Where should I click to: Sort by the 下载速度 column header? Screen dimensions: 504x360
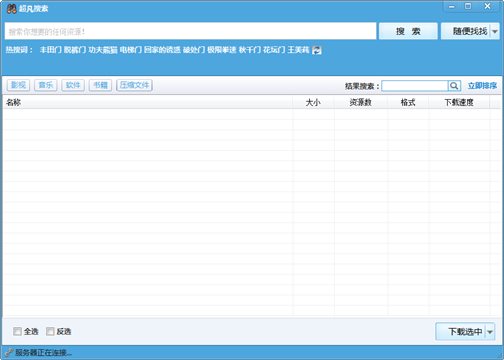click(459, 102)
